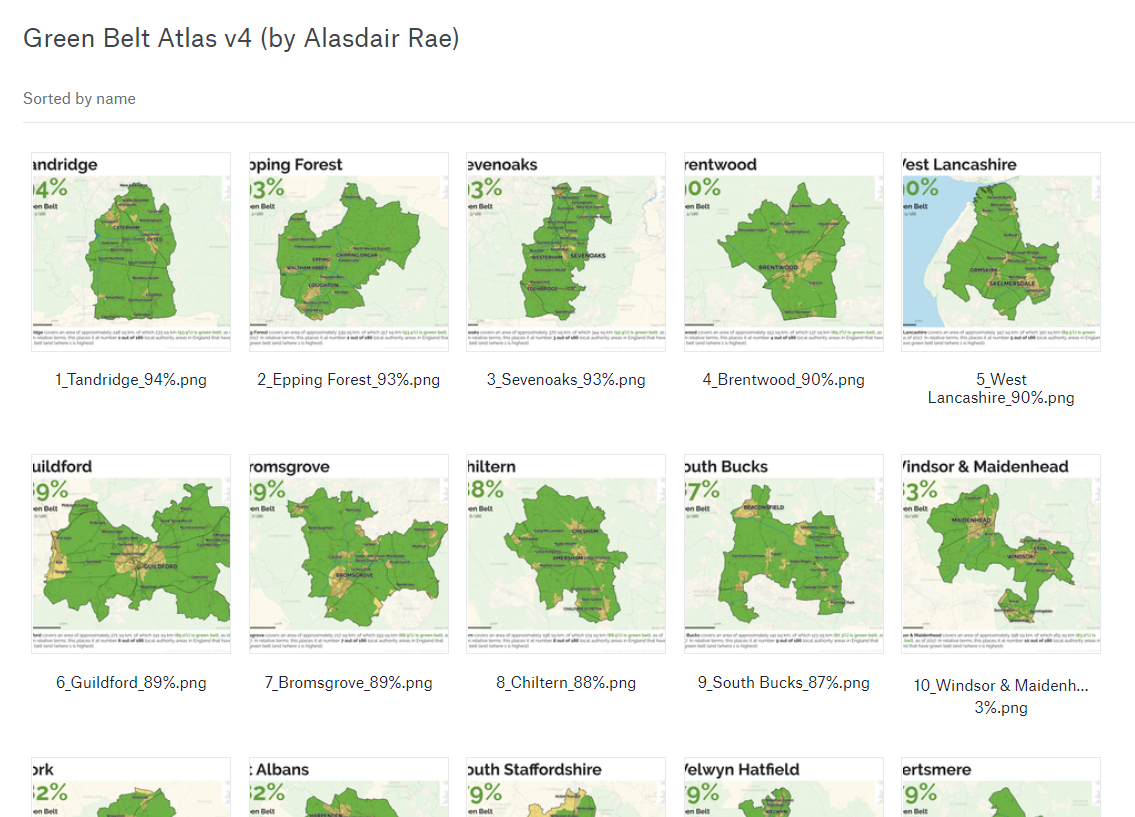Viewport: 1135px width, 817px height.
Task: Click the filename link 8_Chiltern_88%.png
Action: click(x=565, y=683)
